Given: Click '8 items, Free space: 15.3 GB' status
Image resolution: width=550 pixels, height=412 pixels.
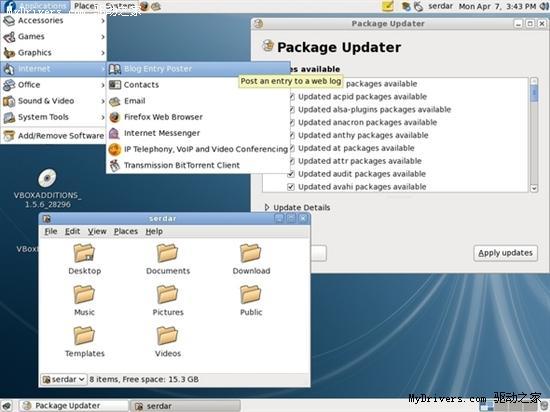Looking at the screenshot, I should point(144,379).
